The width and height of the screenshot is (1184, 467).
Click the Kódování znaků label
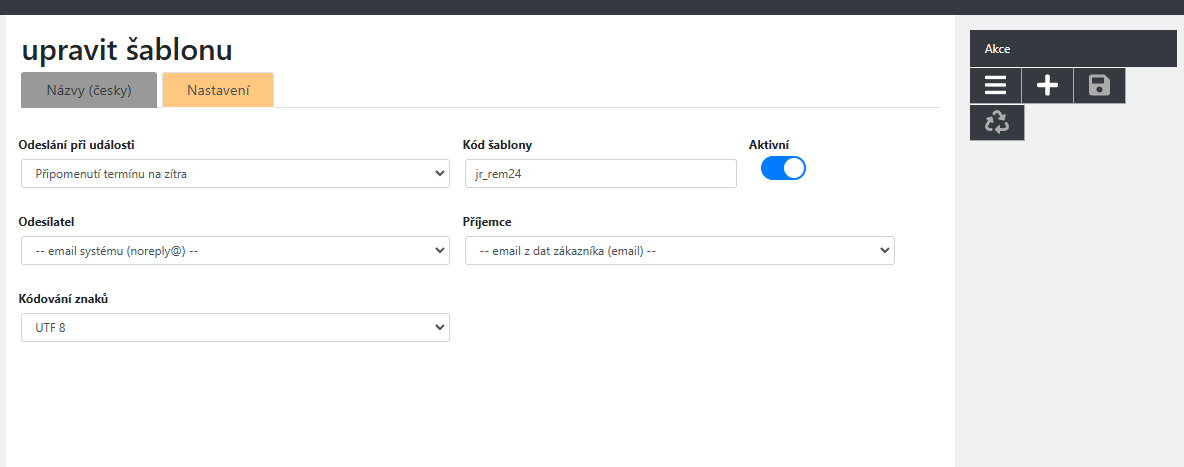(x=63, y=299)
